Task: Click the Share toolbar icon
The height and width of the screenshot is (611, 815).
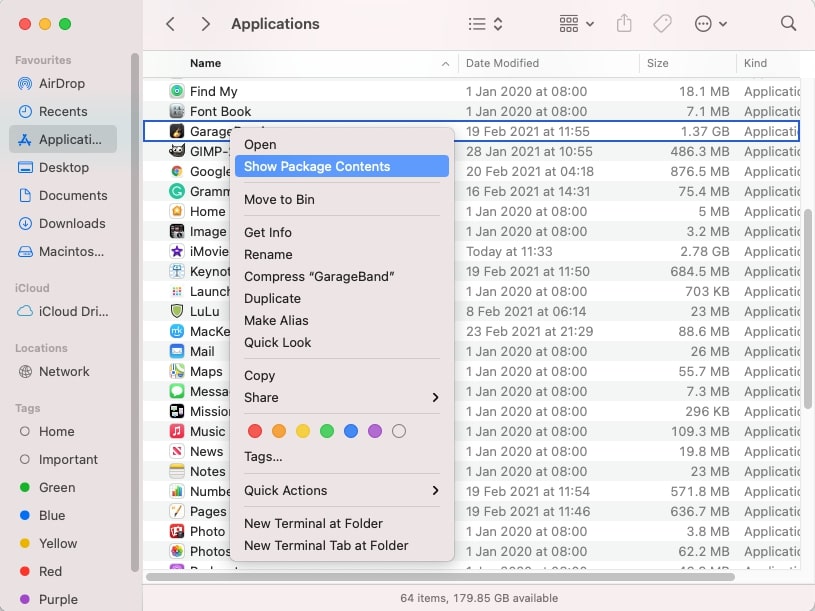Action: pyautogui.click(x=624, y=23)
